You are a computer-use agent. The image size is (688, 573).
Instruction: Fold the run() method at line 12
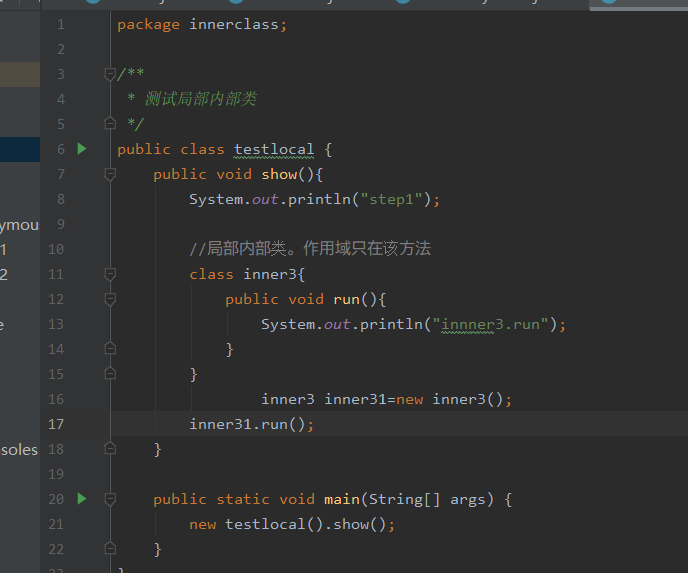point(110,300)
